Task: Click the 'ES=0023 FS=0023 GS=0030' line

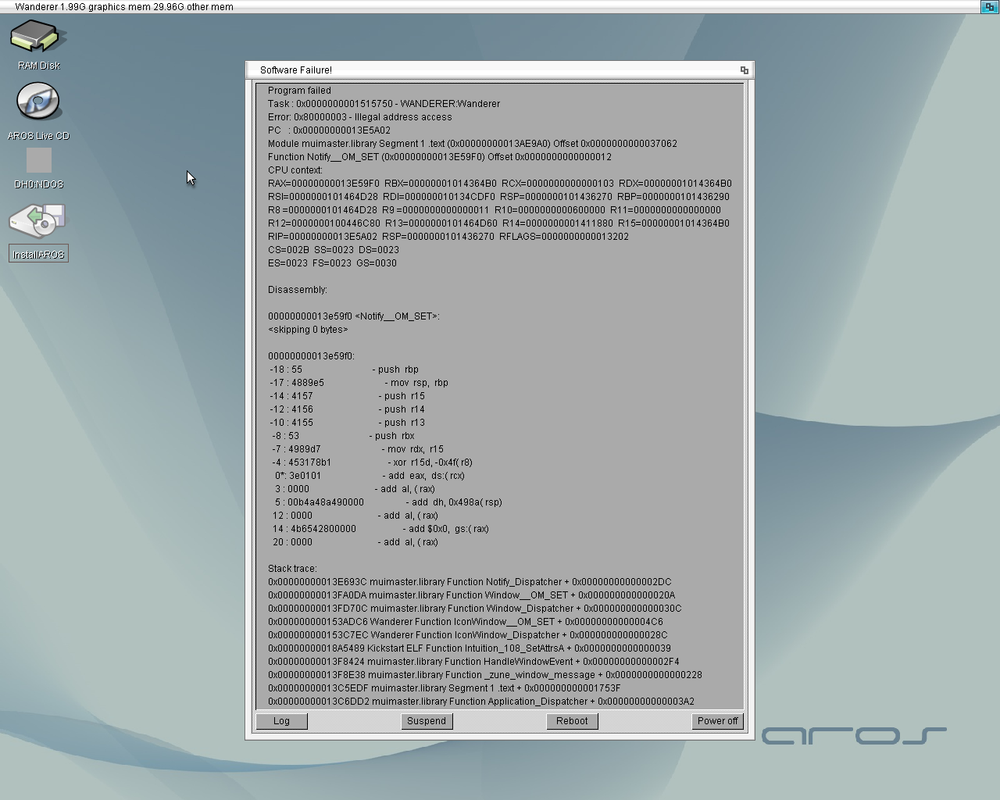Action: [x=332, y=263]
